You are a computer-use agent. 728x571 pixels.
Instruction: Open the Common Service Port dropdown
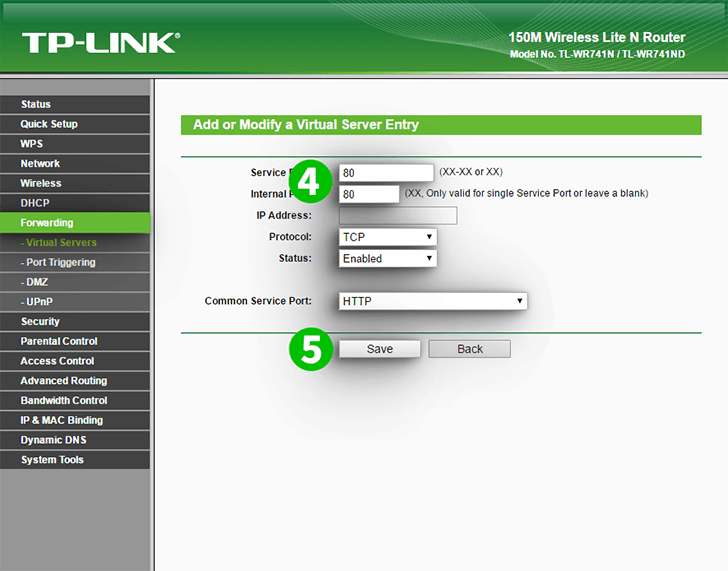[x=433, y=301]
